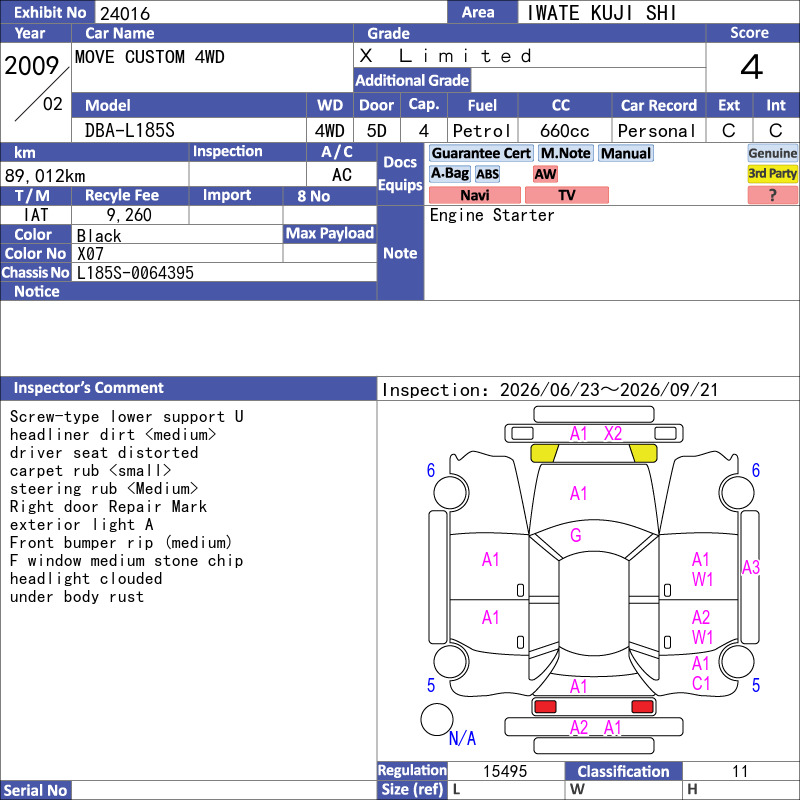
Task: Click the red TV badge
Action: pos(567,195)
